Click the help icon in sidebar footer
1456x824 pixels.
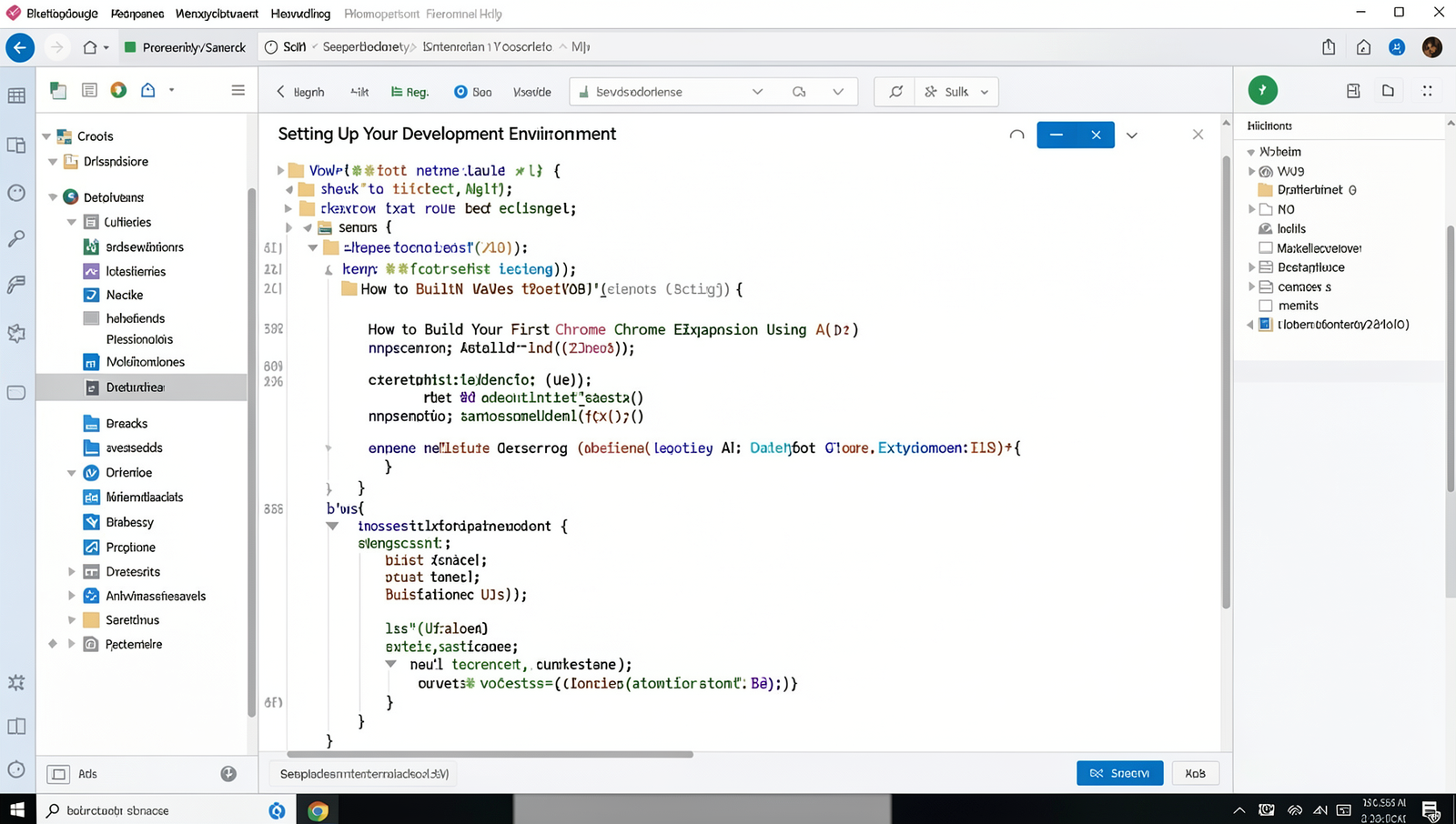pyautogui.click(x=228, y=773)
